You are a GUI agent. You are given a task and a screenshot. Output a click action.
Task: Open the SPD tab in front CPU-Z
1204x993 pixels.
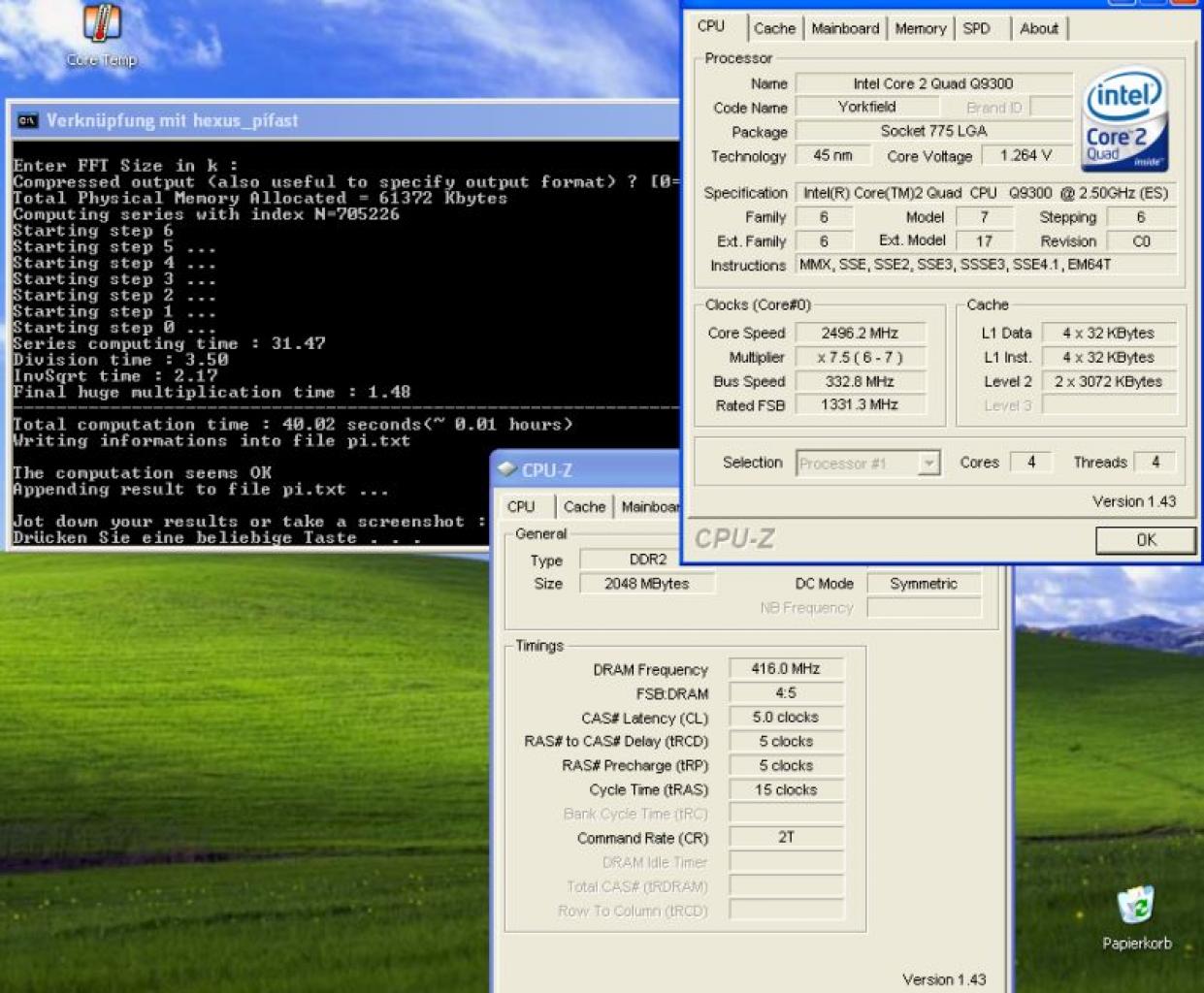click(x=976, y=28)
